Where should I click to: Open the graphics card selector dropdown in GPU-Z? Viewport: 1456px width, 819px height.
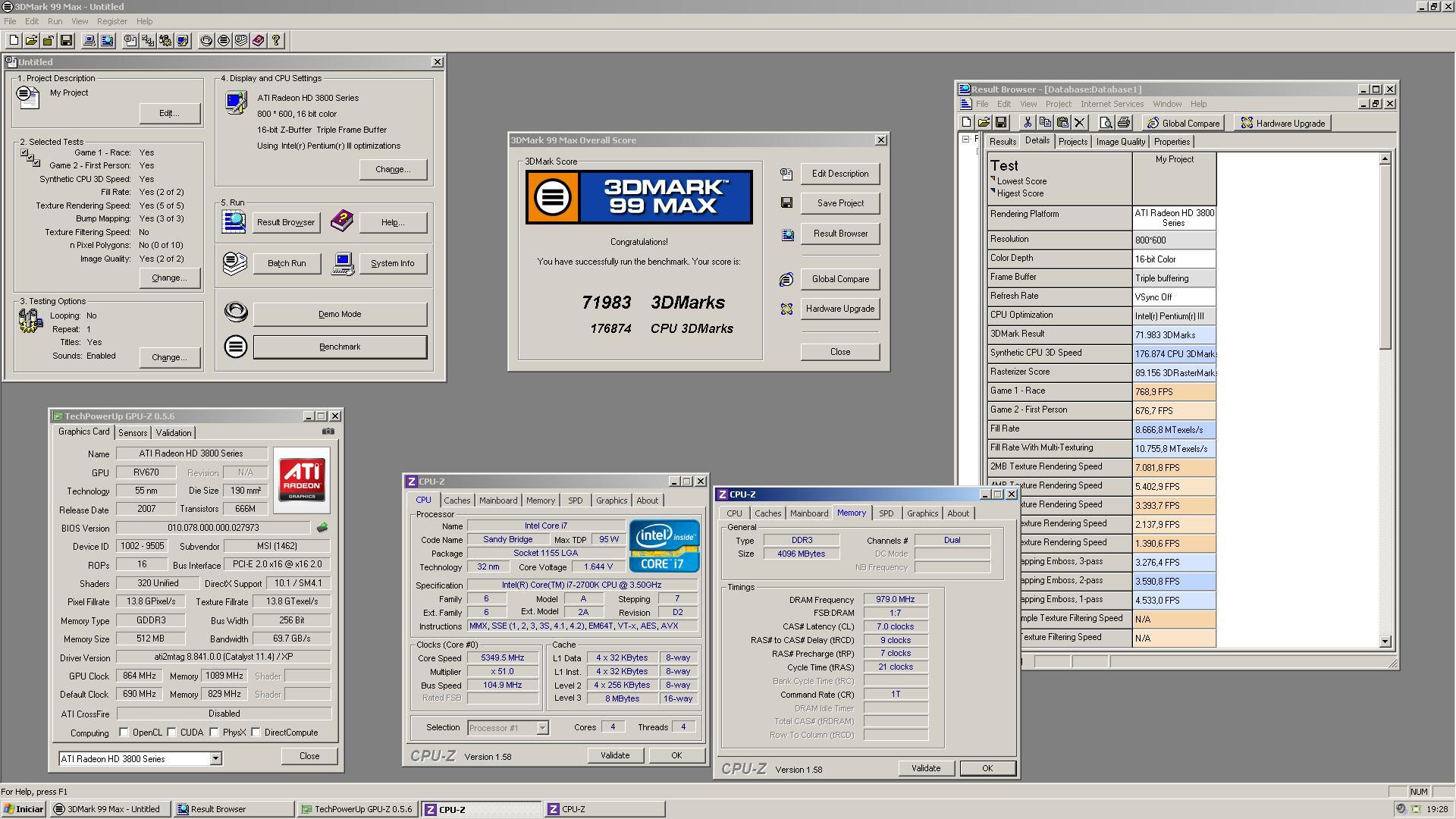pos(215,758)
